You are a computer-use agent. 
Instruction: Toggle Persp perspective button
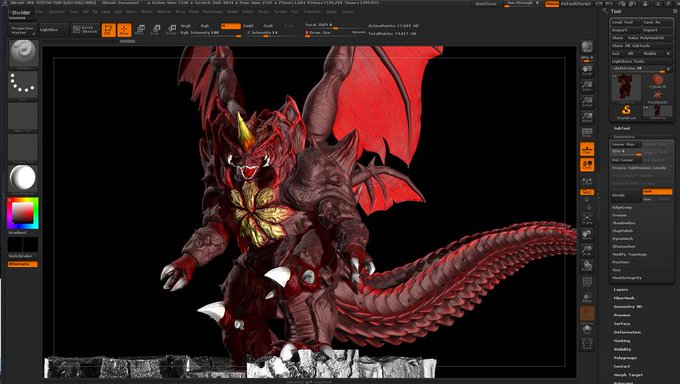pyautogui.click(x=587, y=133)
